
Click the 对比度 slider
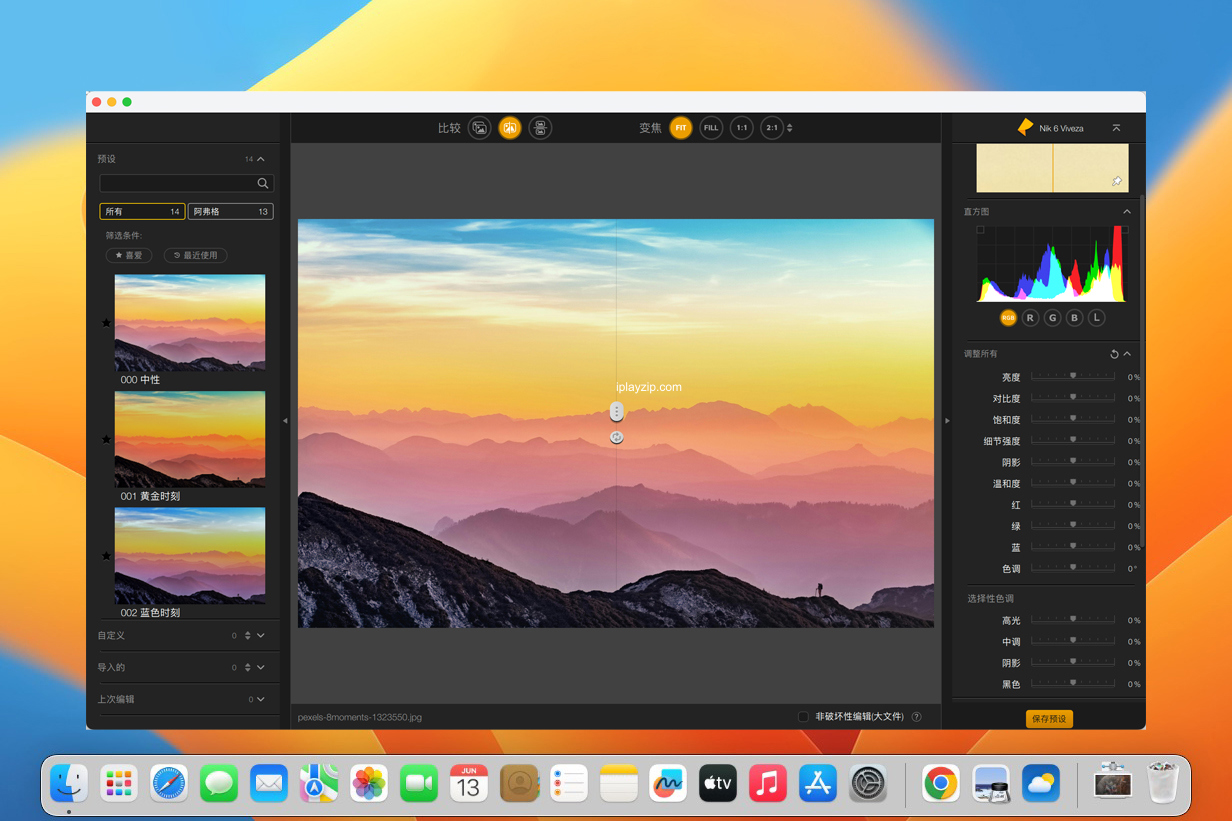pyautogui.click(x=1073, y=398)
